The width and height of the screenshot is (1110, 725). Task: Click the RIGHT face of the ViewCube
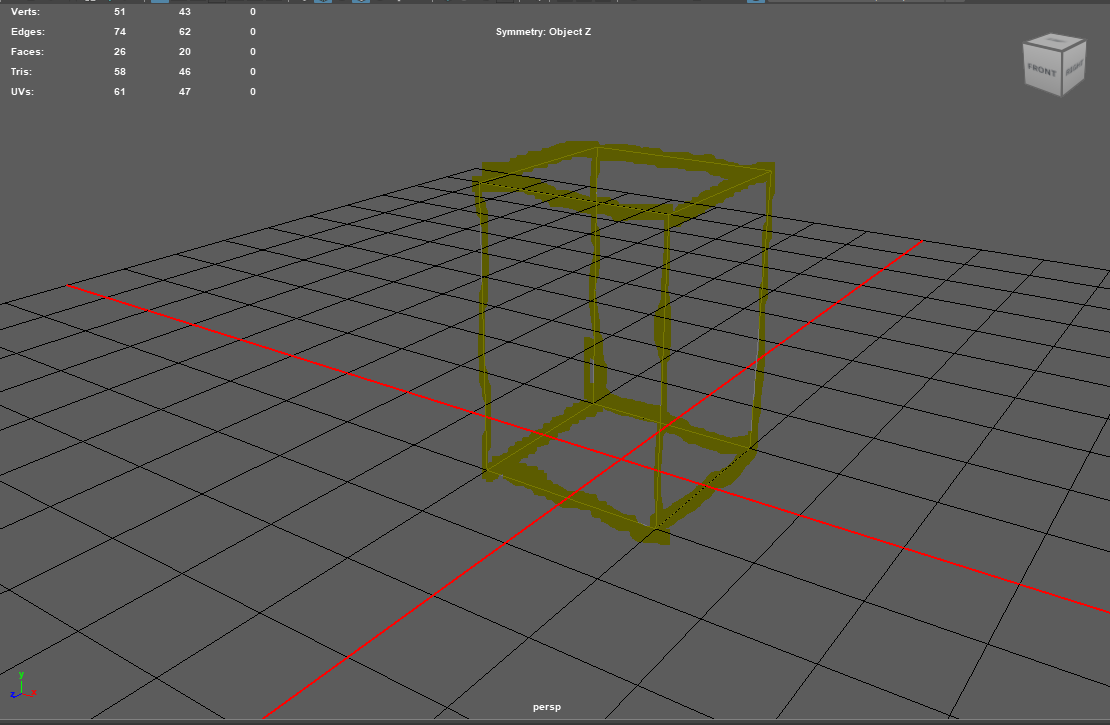(x=1074, y=68)
